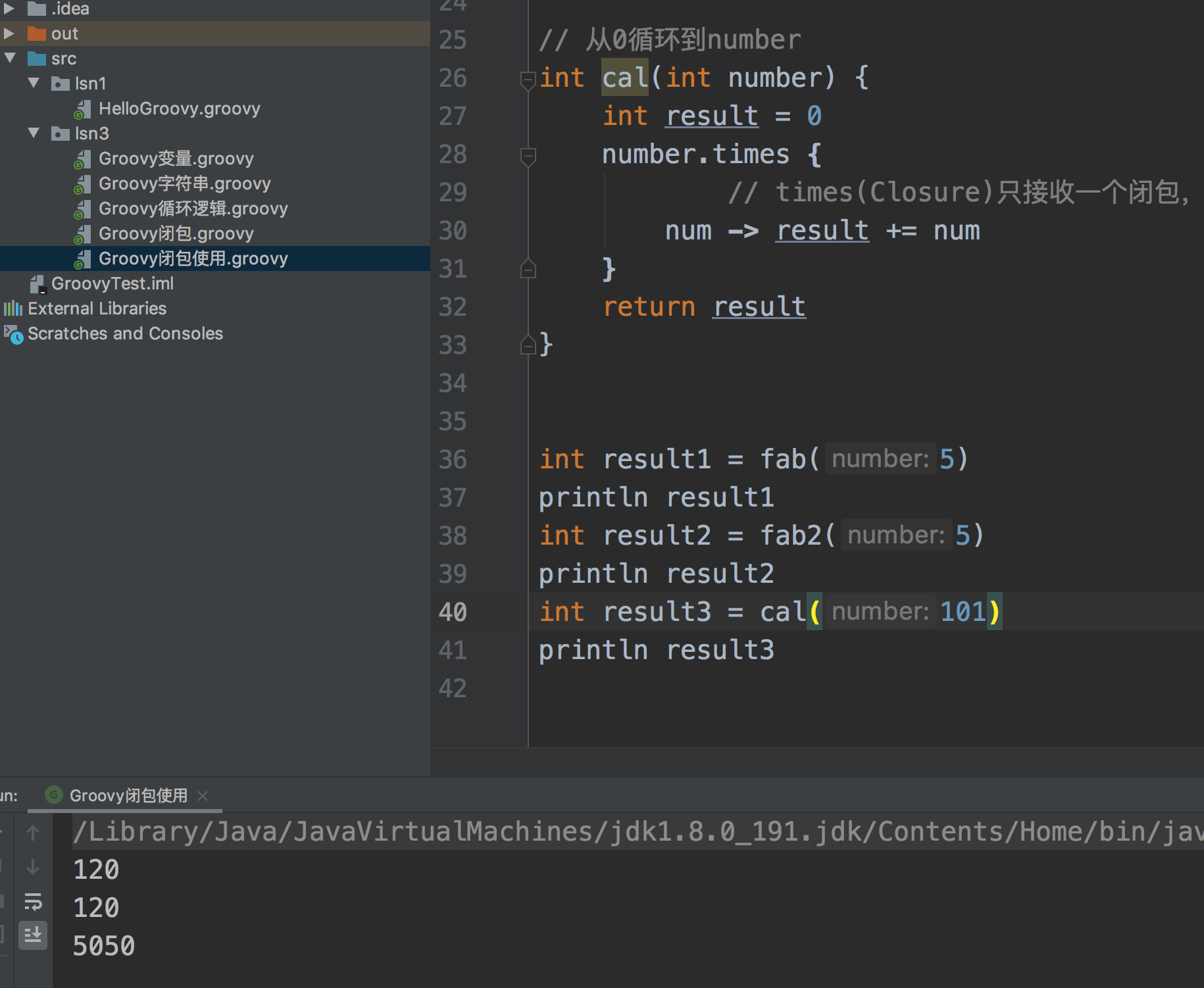Toggle scroll to end in Run console
1204x988 pixels.
33,935
